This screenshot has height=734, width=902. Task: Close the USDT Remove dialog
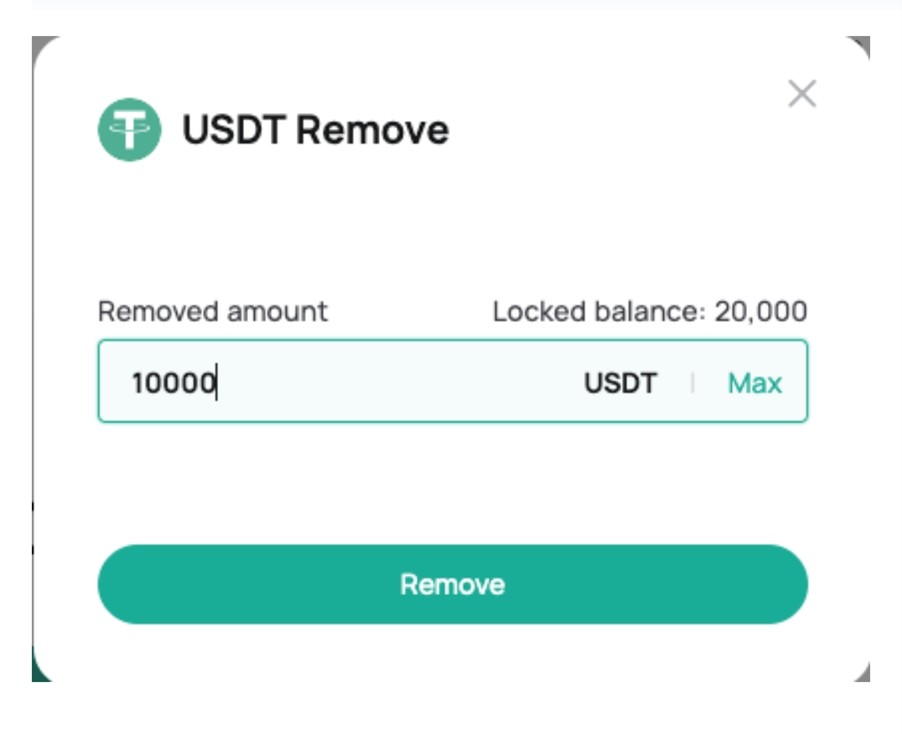point(802,94)
